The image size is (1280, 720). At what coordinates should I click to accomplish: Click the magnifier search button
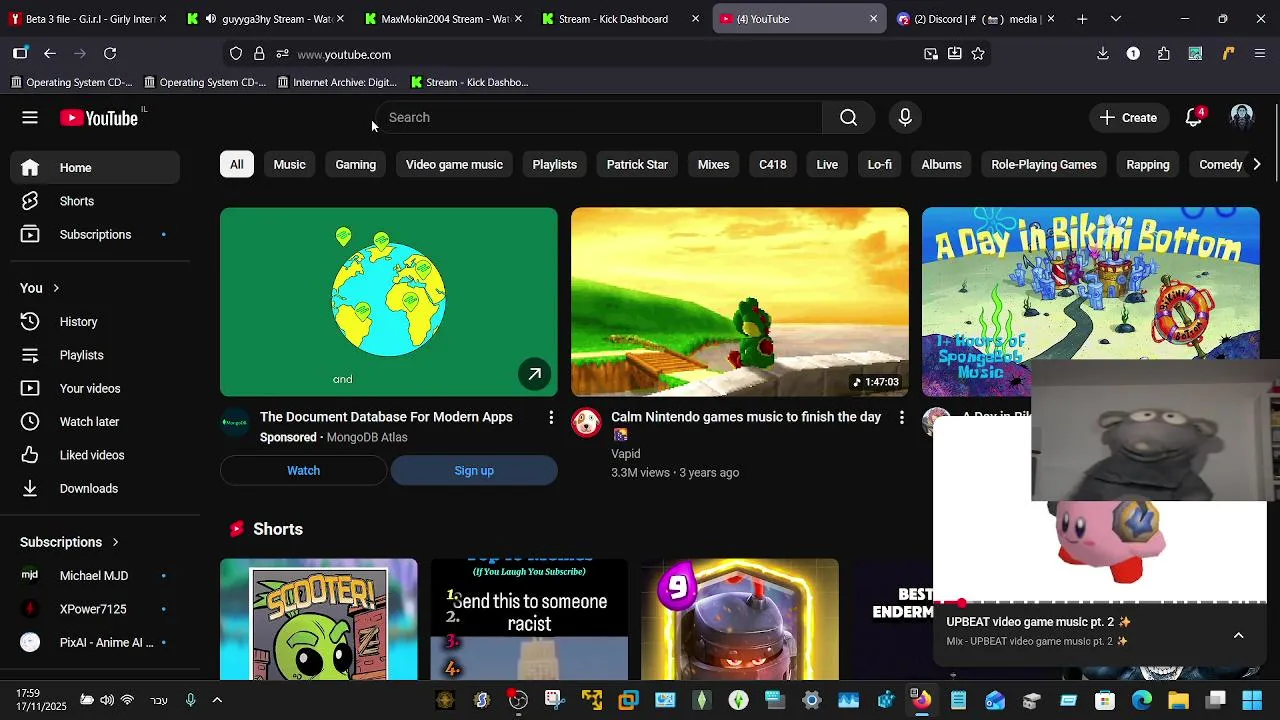pyautogui.click(x=848, y=118)
